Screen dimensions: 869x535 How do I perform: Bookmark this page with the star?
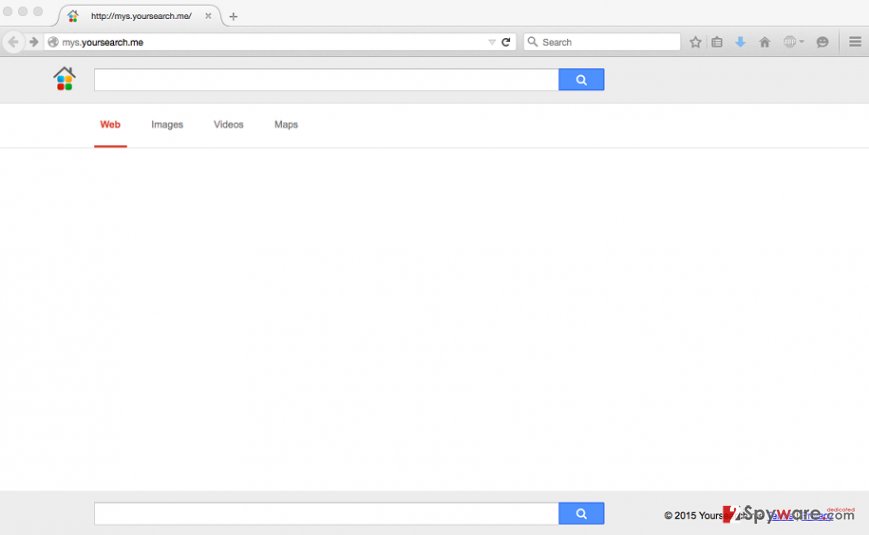(x=695, y=42)
